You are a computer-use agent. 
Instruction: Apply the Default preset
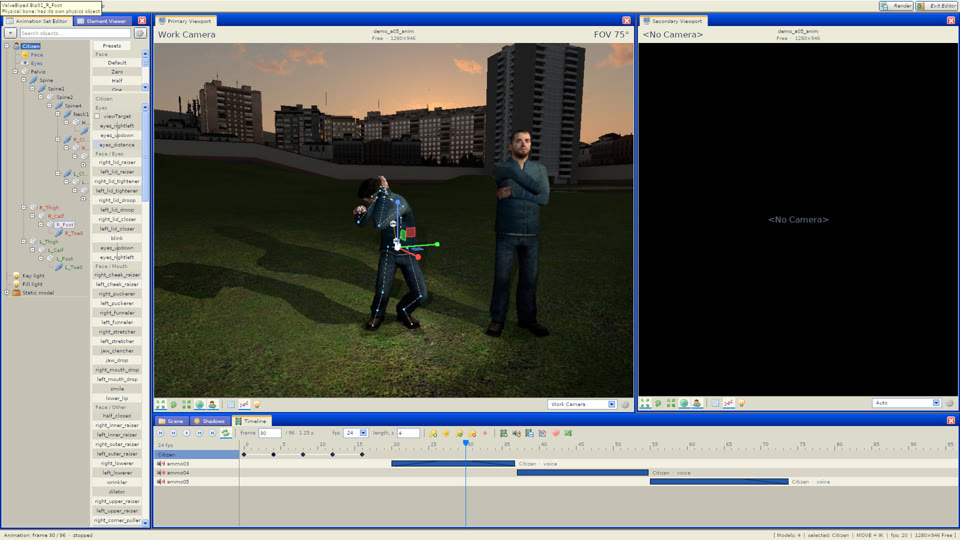[x=117, y=62]
